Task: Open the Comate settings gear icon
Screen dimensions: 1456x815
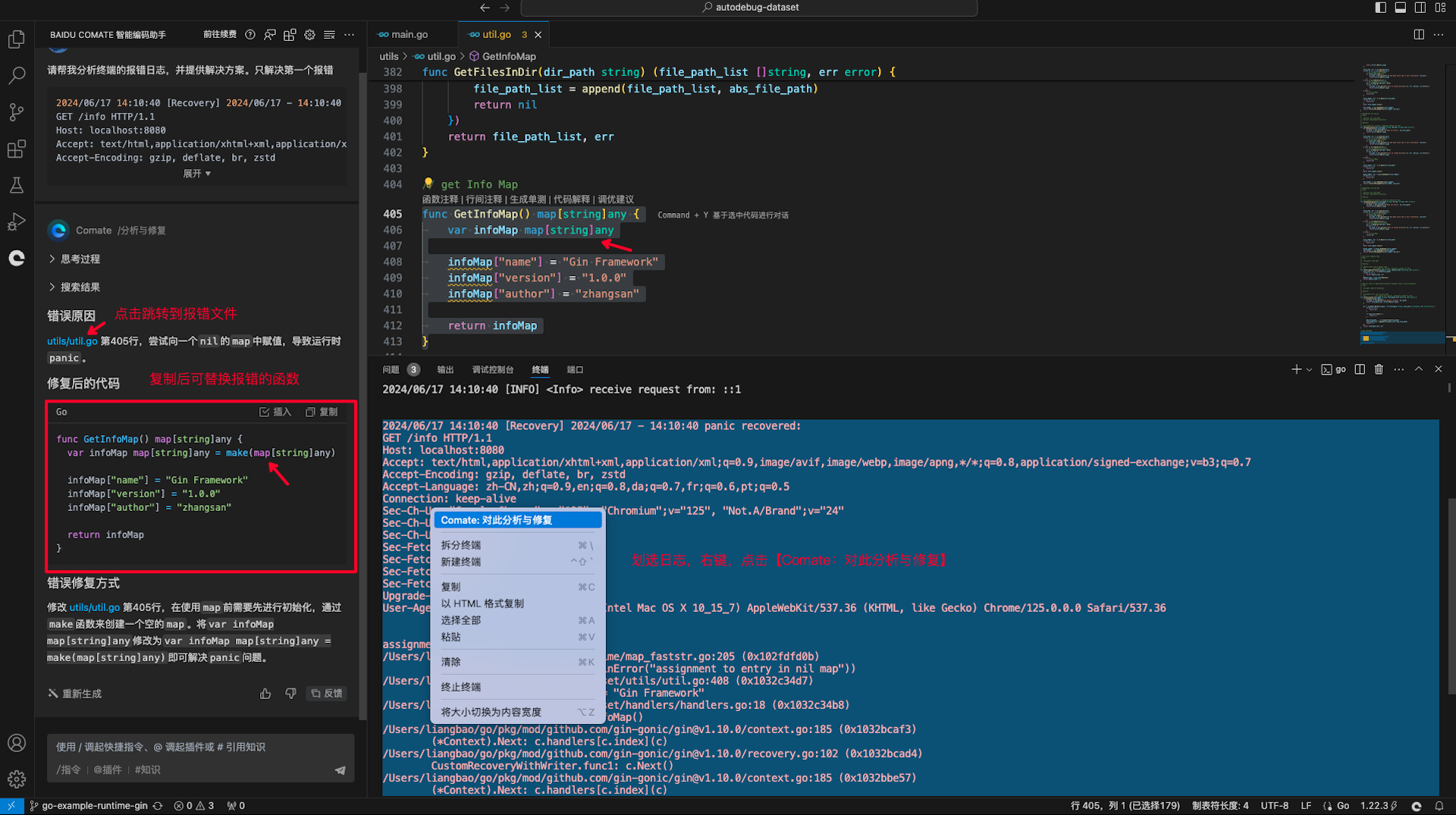Action: click(x=309, y=35)
